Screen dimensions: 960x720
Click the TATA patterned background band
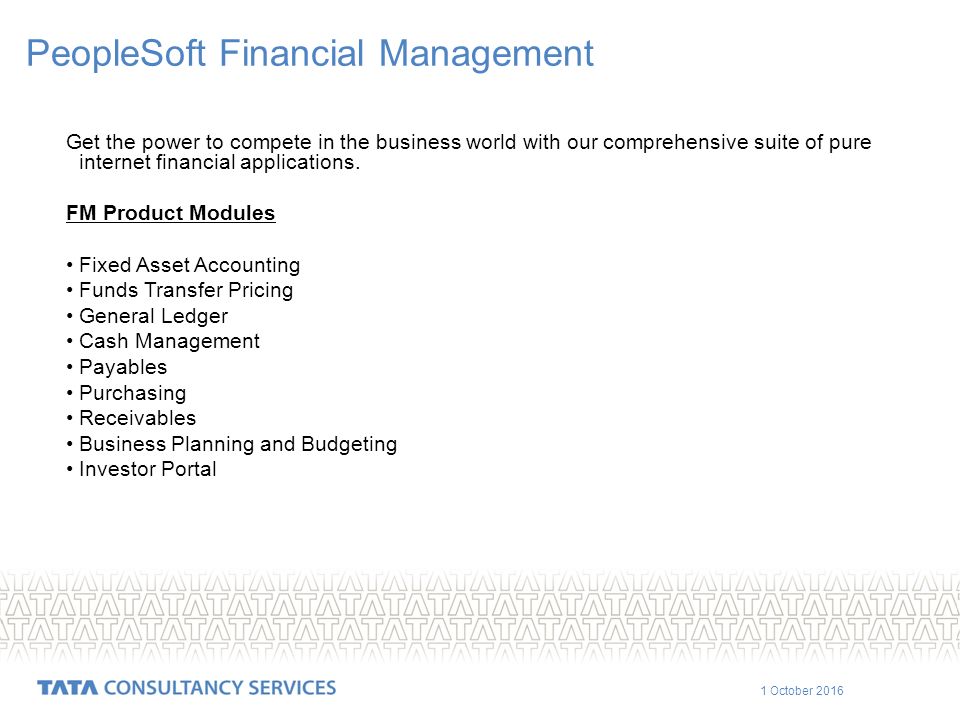(x=480, y=615)
